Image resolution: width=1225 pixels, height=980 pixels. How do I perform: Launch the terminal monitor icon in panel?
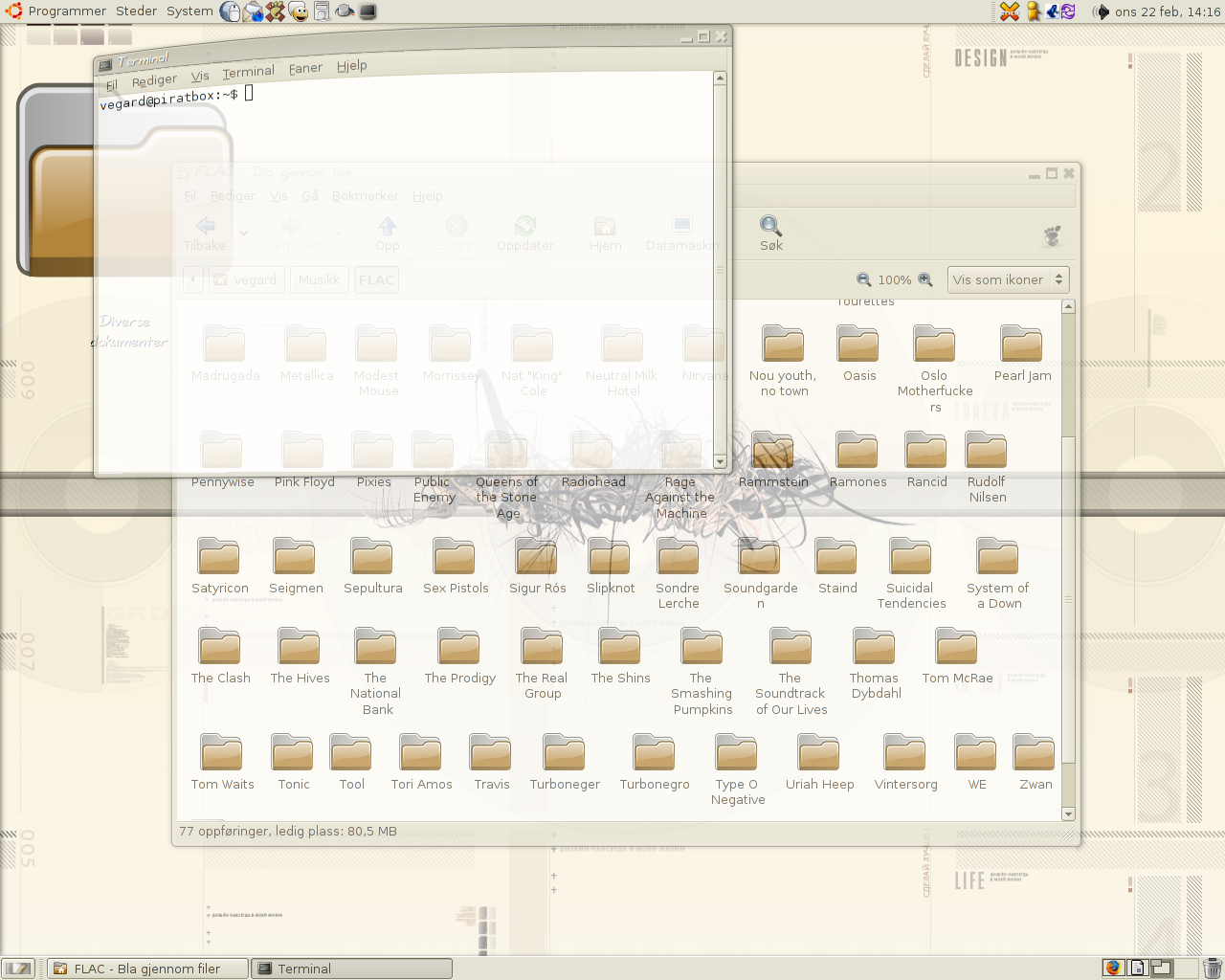tap(367, 11)
